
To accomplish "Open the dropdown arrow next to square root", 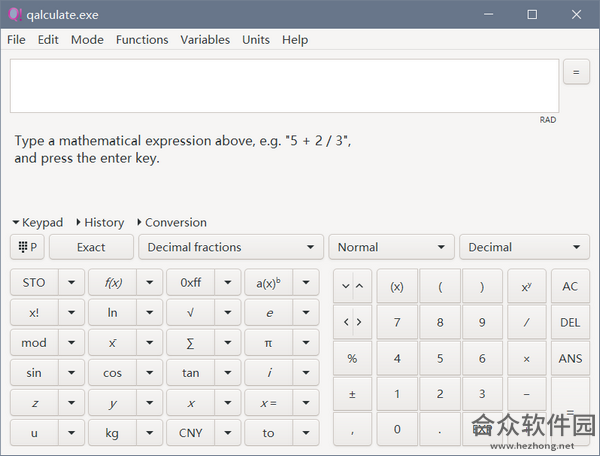I will tap(228, 313).
